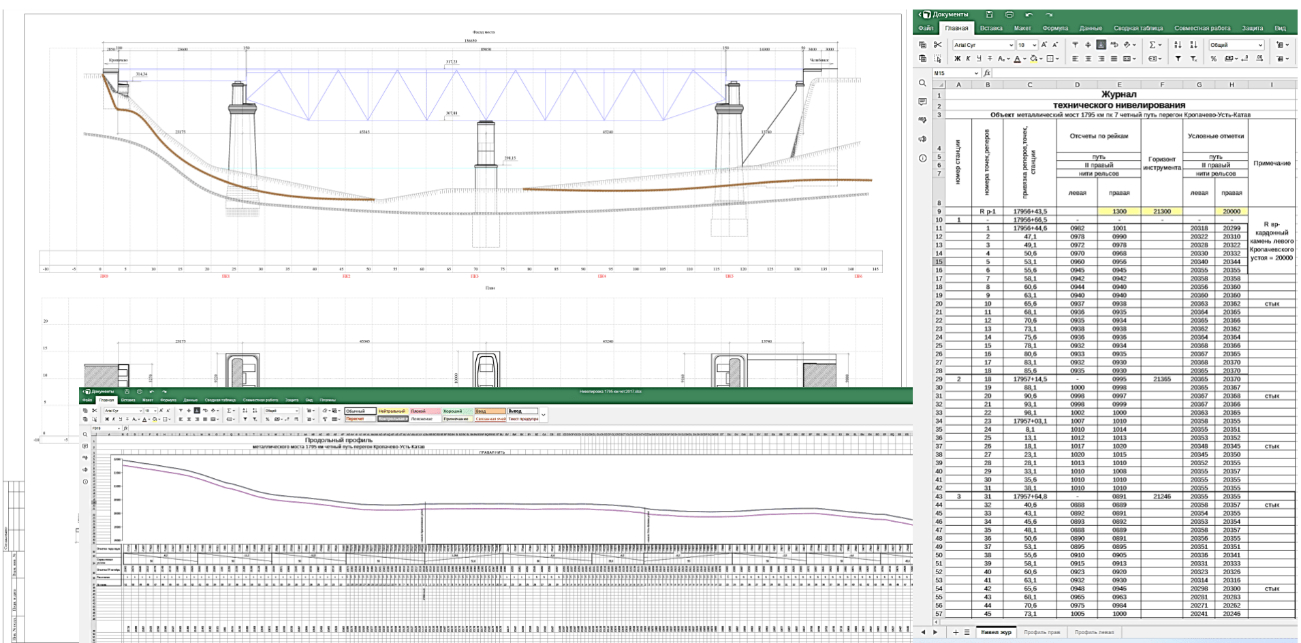Screen dimensions: 1301x643
Task: Toggle italic (К) formatting in right spreadsheet
Action: tap(969, 59)
